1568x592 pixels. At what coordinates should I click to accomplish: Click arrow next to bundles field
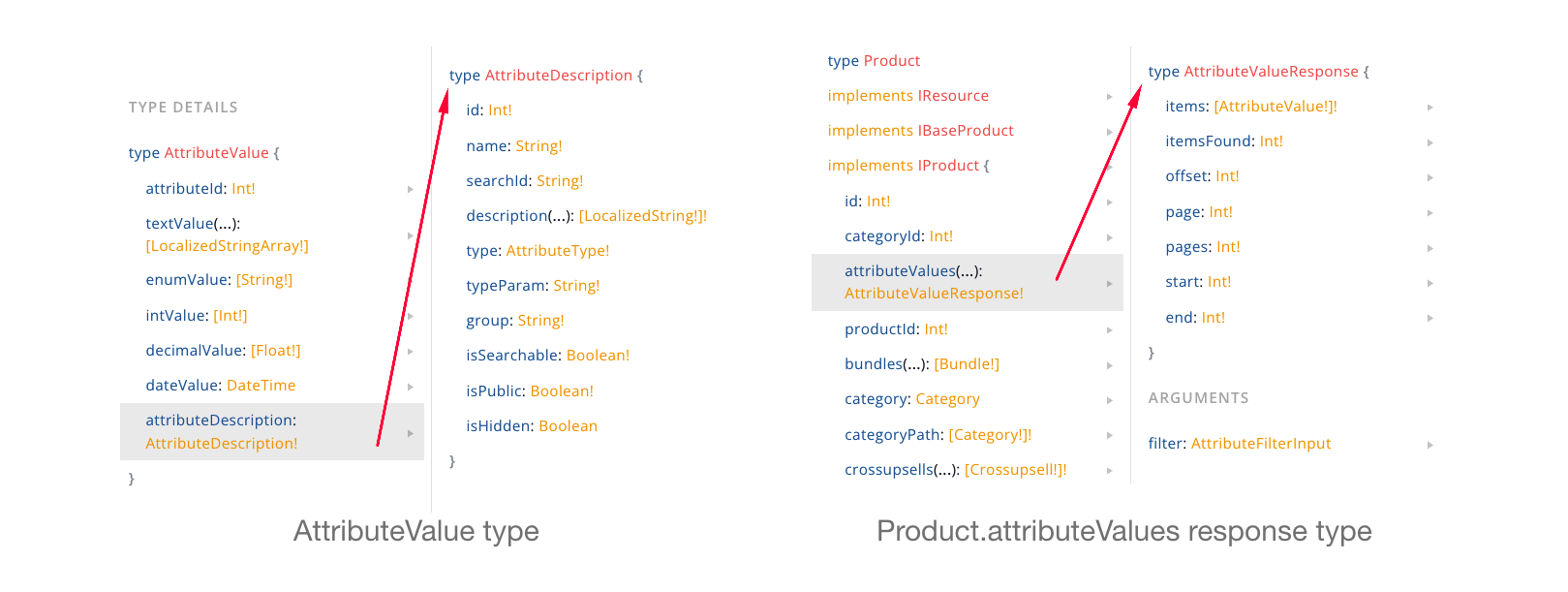tap(1110, 365)
